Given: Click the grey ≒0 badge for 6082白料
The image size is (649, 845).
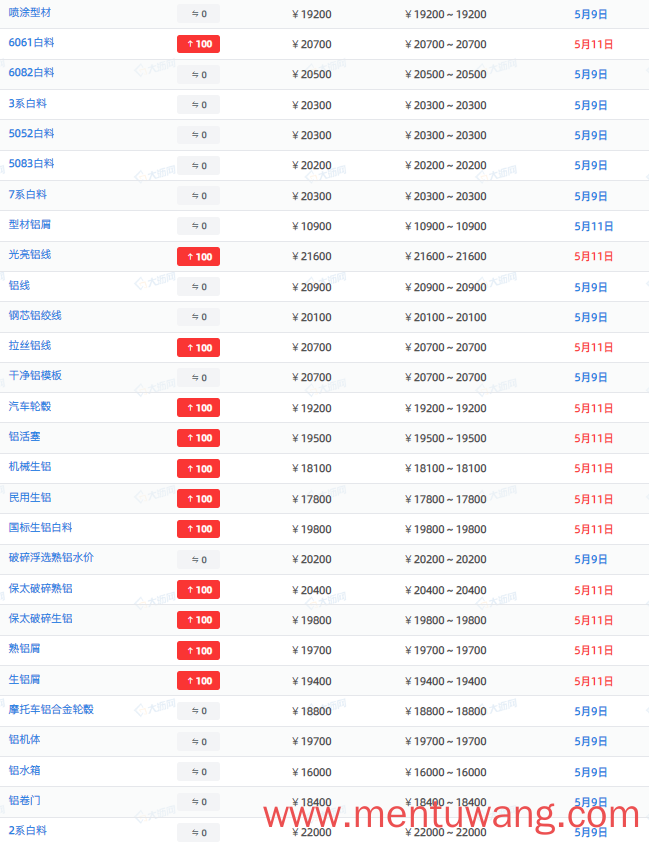Looking at the screenshot, I should (x=198, y=74).
